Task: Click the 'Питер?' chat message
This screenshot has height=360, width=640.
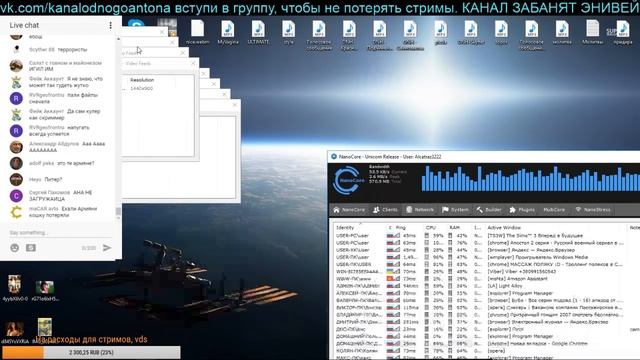Action: [53, 179]
